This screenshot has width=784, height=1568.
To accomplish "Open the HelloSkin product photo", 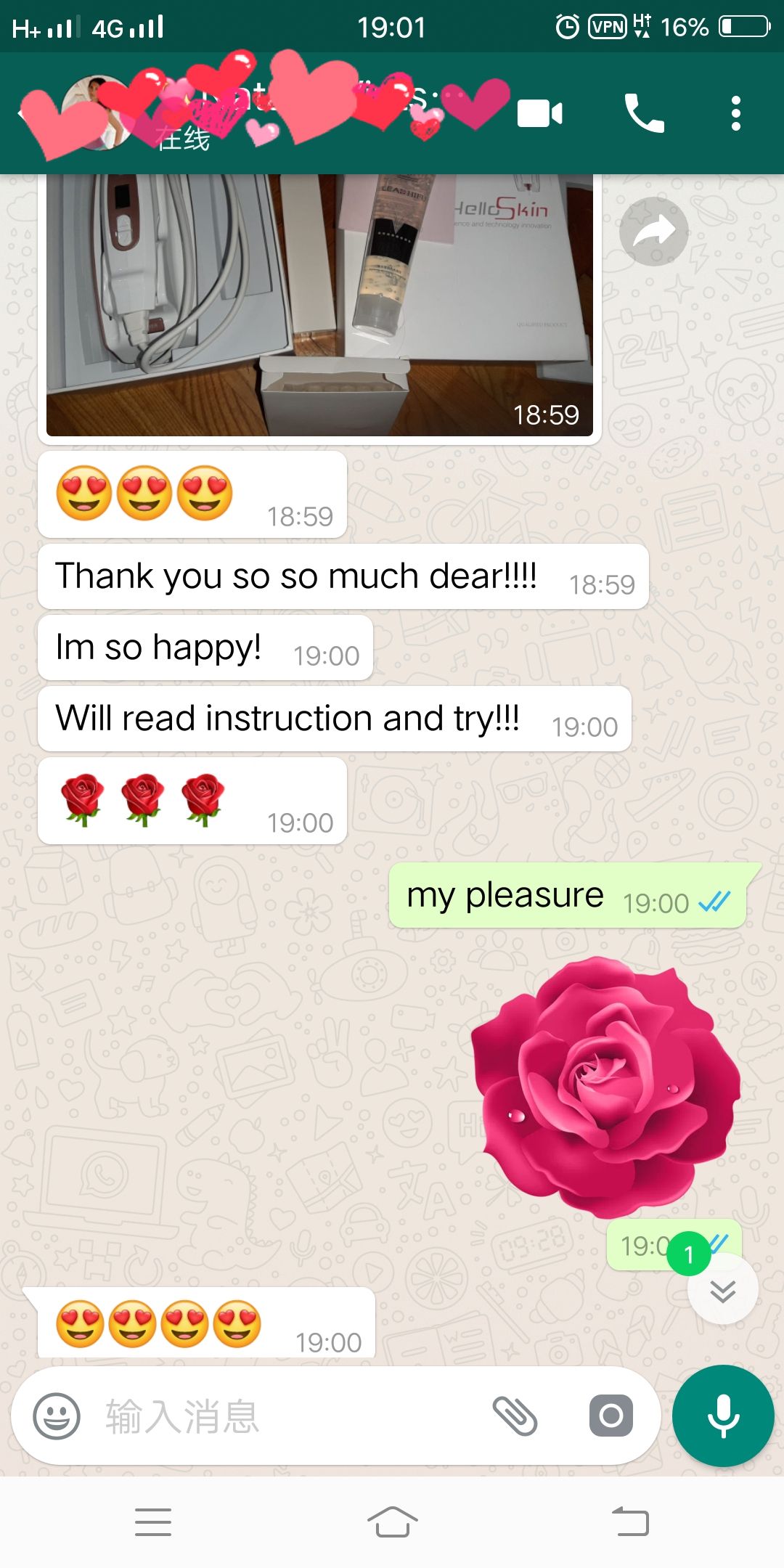I will tap(319, 305).
